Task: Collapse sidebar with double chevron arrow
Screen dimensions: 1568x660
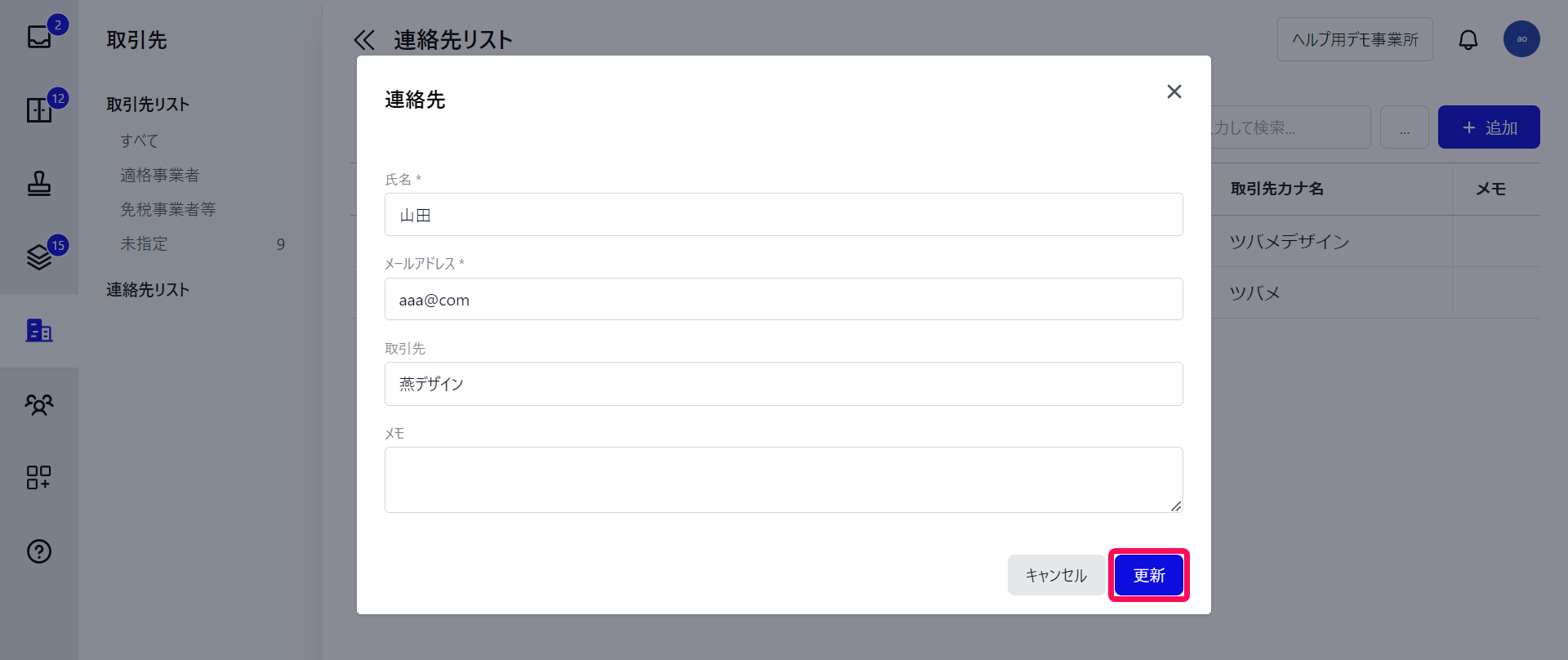Action: pos(364,40)
